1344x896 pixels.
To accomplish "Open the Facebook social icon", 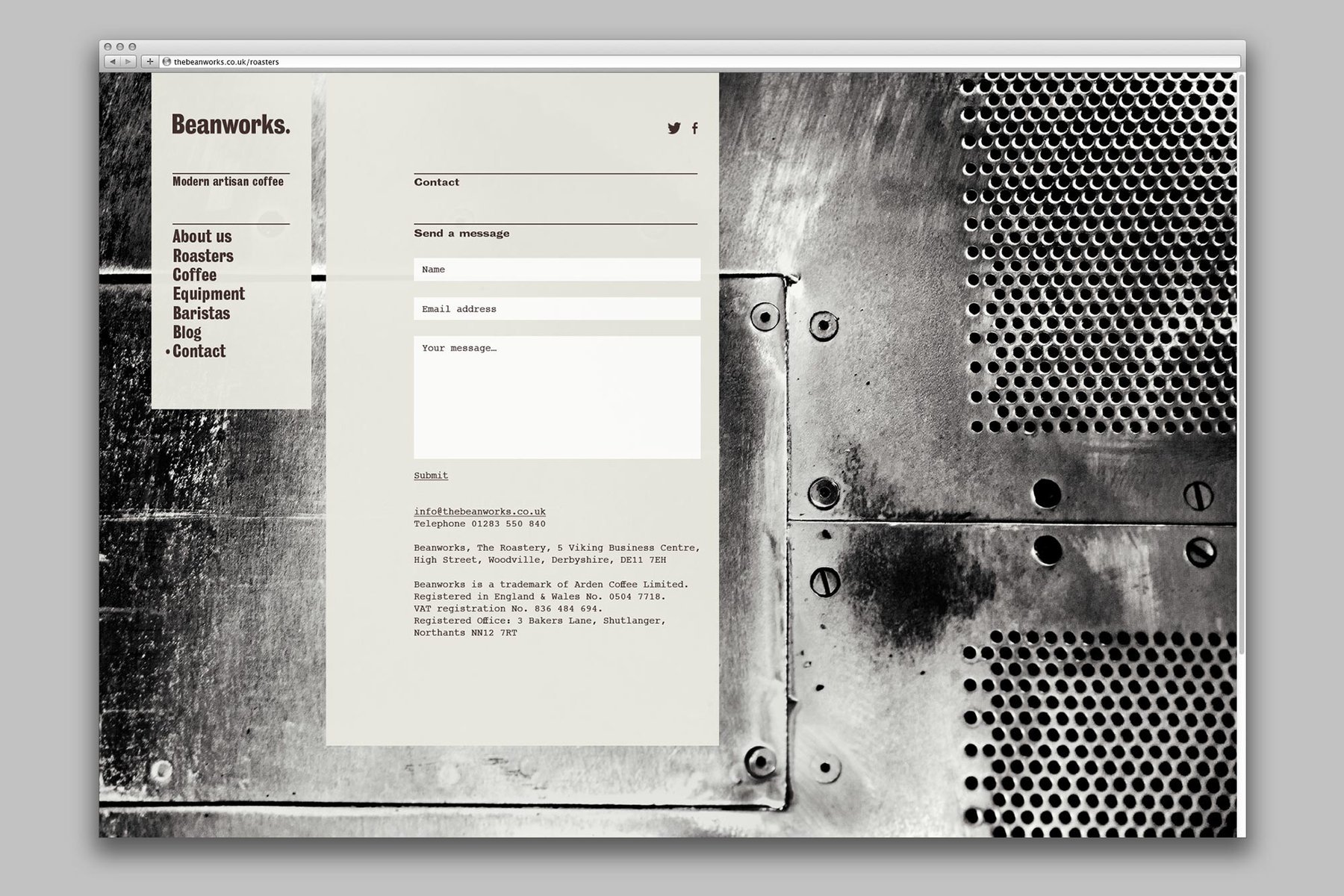I will click(x=694, y=128).
